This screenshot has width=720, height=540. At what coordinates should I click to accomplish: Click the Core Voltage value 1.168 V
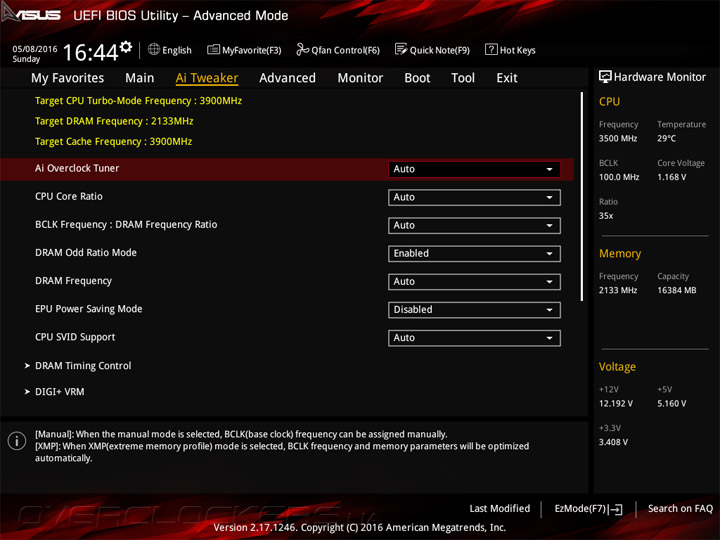coord(672,177)
